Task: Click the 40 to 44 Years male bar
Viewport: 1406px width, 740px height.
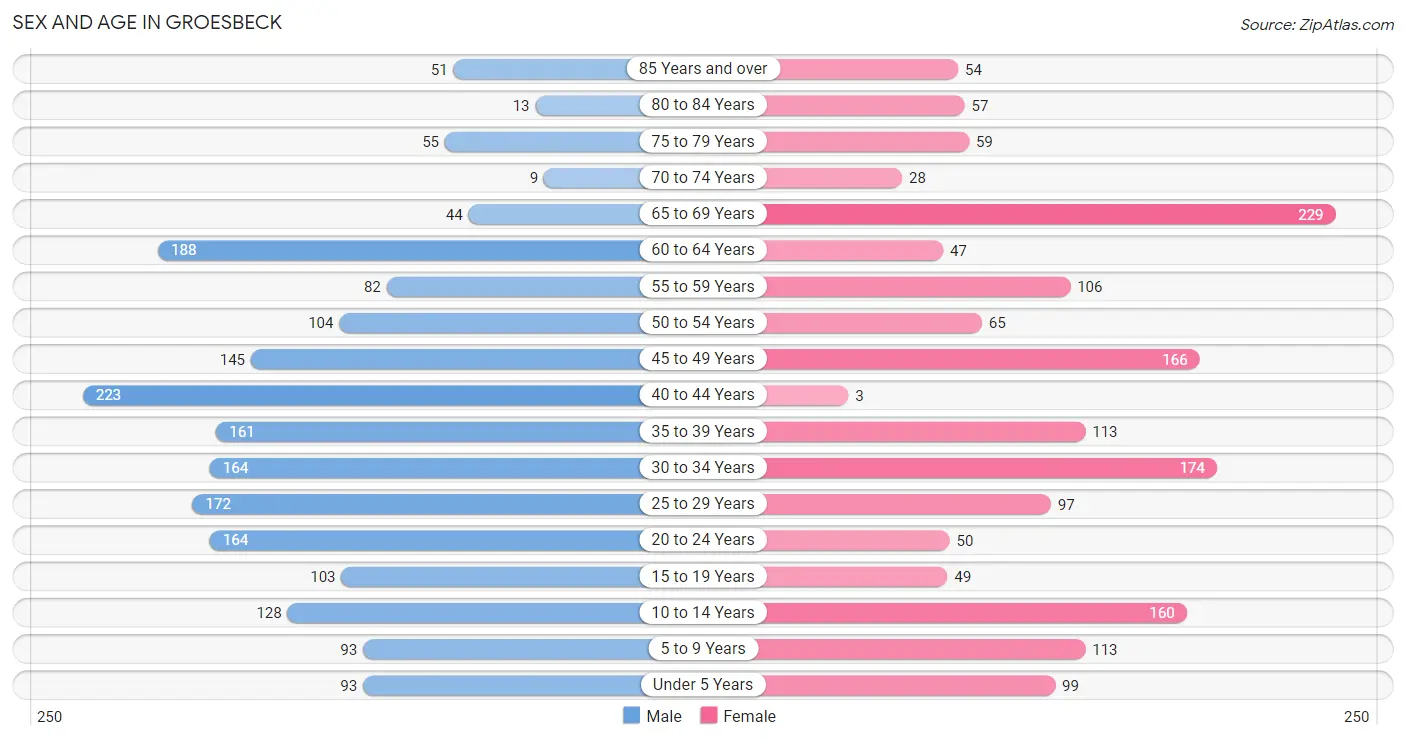Action: point(362,395)
